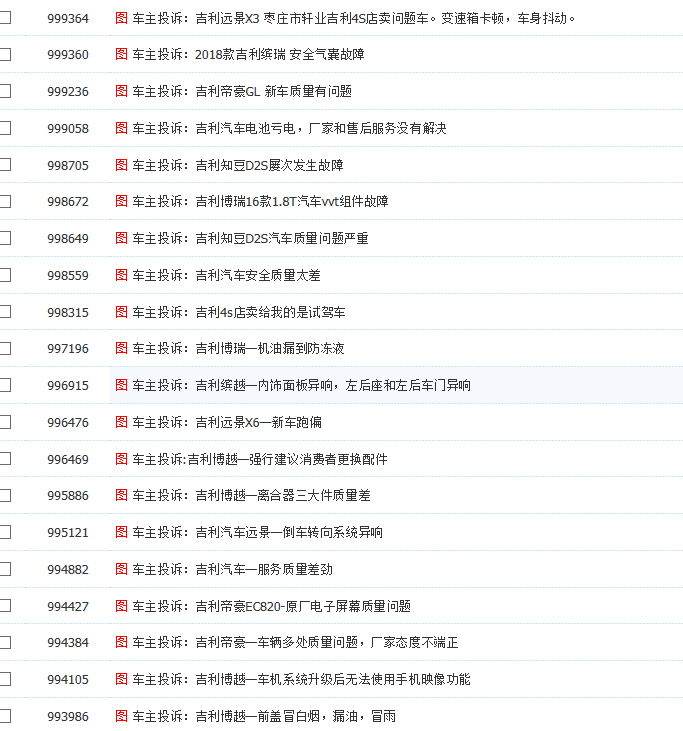Screen dimensions: 683x731
Task: Click the image icon in row 994105
Action: coord(121,678)
